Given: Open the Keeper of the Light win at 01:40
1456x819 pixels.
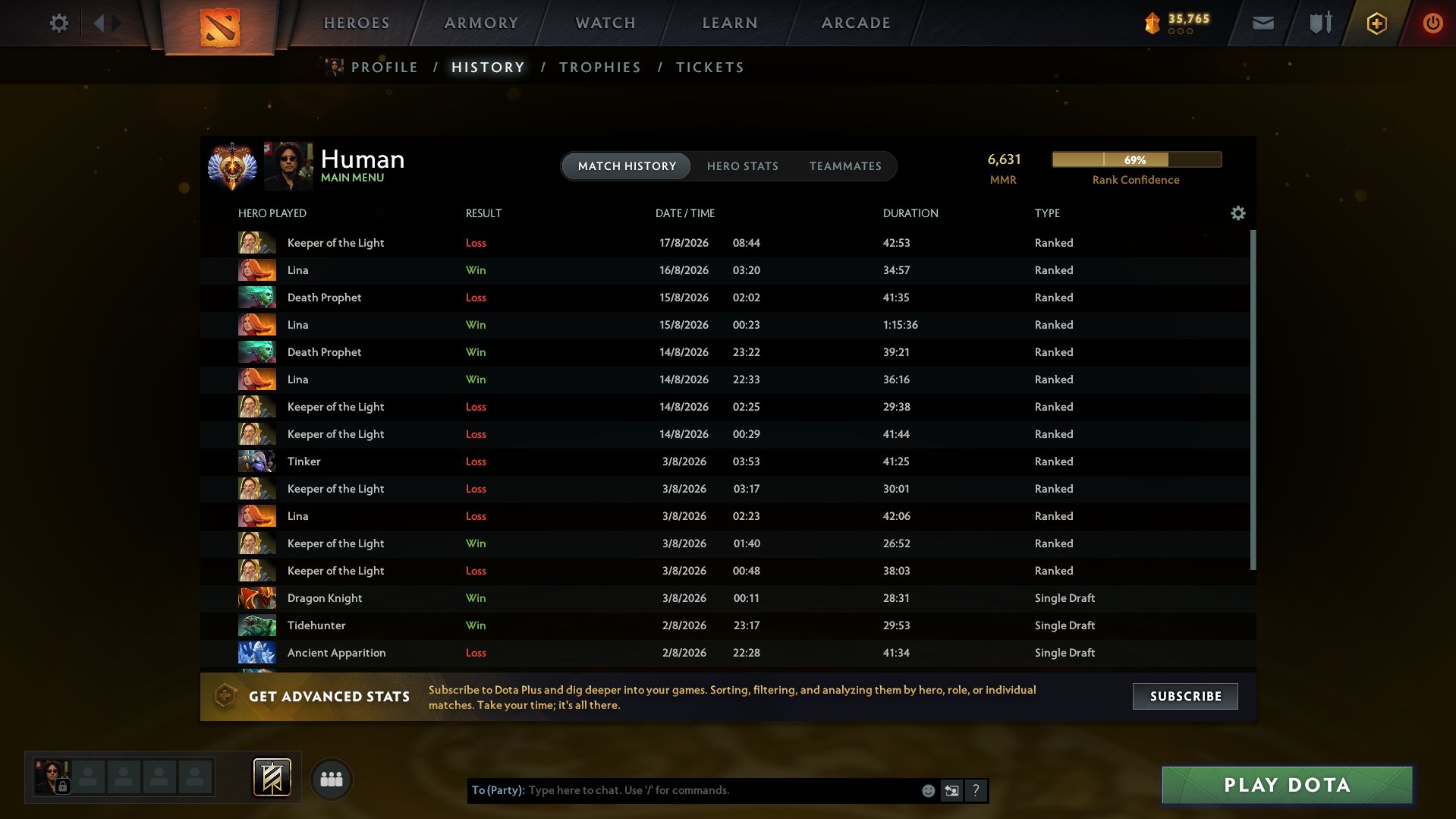Looking at the screenshot, I should (x=725, y=543).
